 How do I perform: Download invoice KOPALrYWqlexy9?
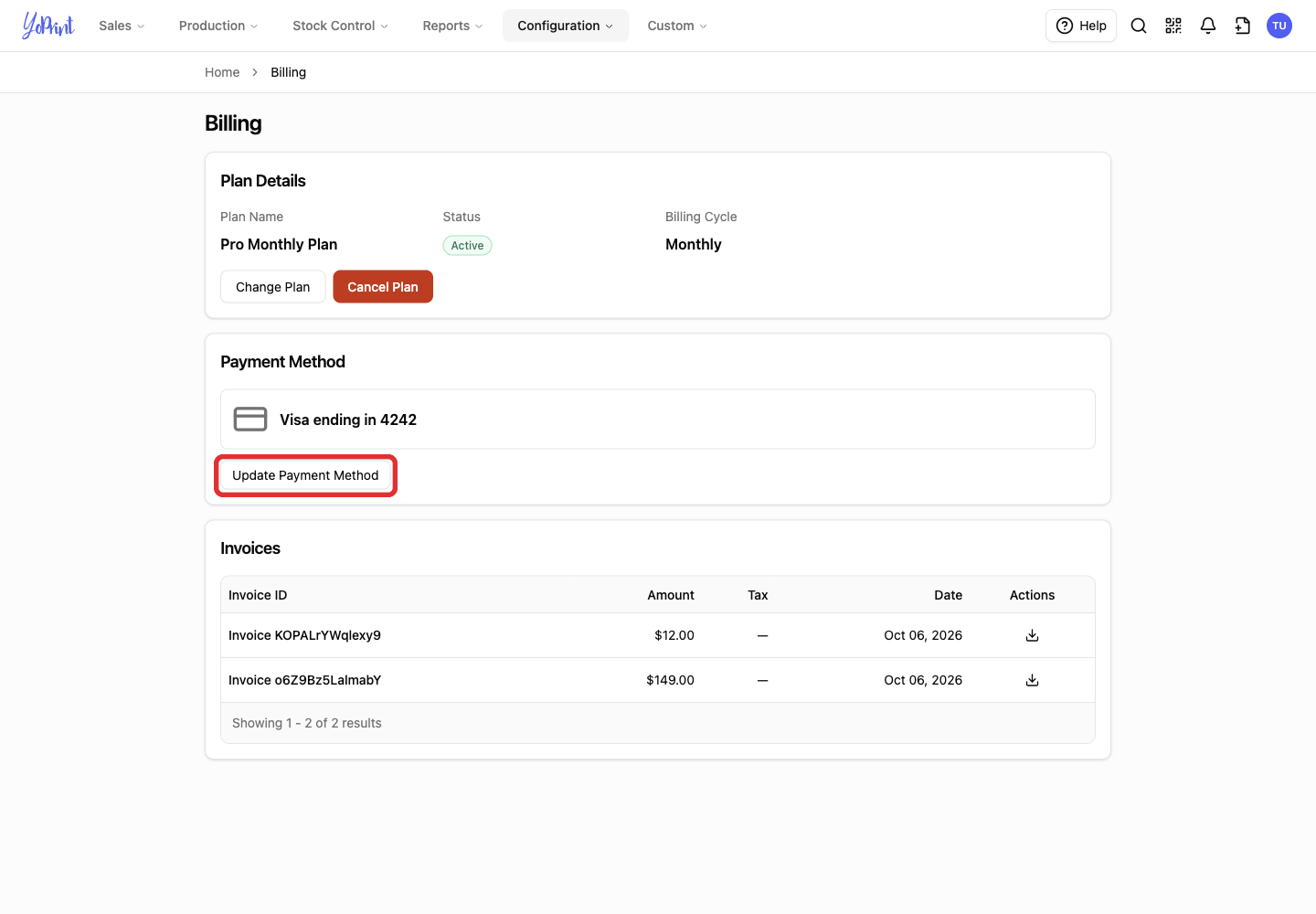(x=1032, y=635)
